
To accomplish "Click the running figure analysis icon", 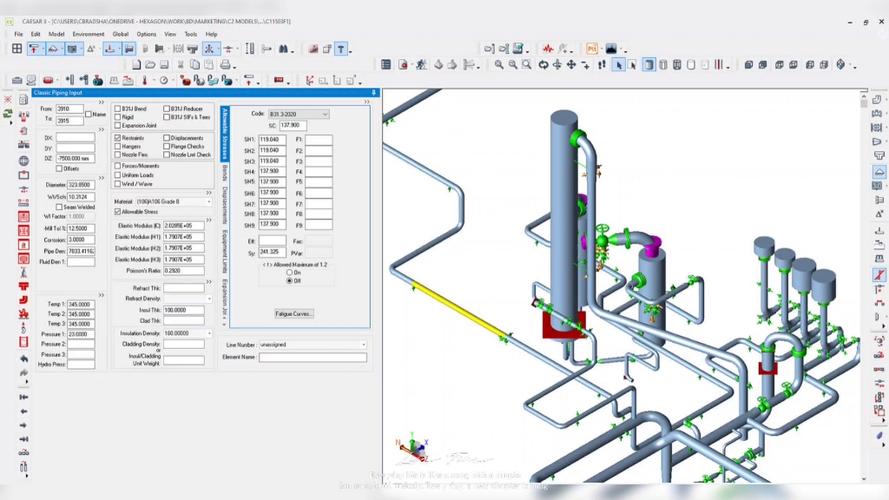I will click(421, 65).
